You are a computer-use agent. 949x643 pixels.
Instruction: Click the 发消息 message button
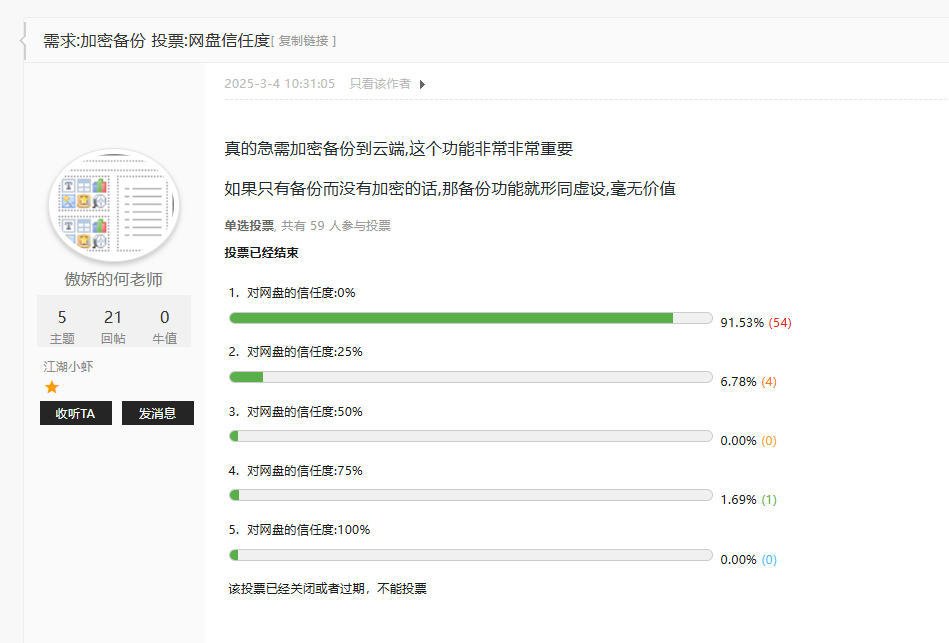tap(157, 413)
